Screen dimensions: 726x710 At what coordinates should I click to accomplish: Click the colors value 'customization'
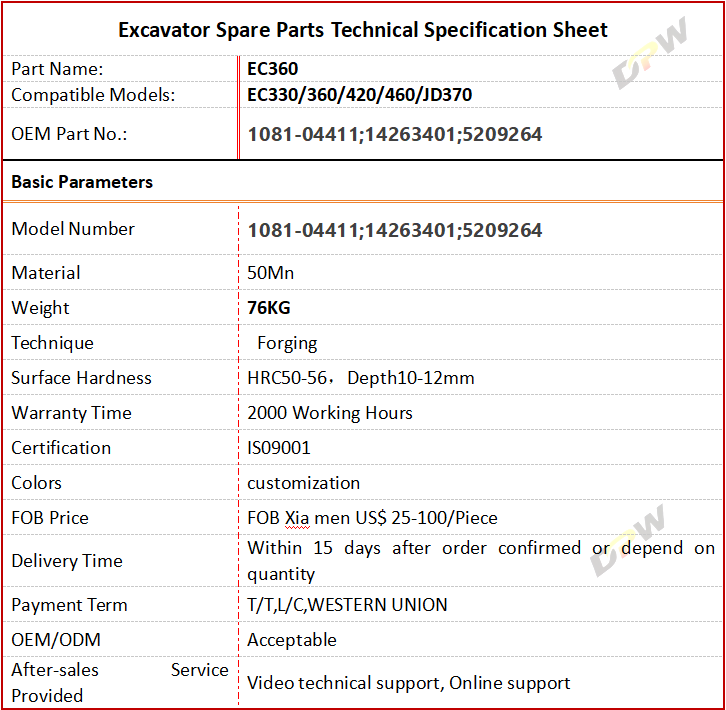coord(303,484)
